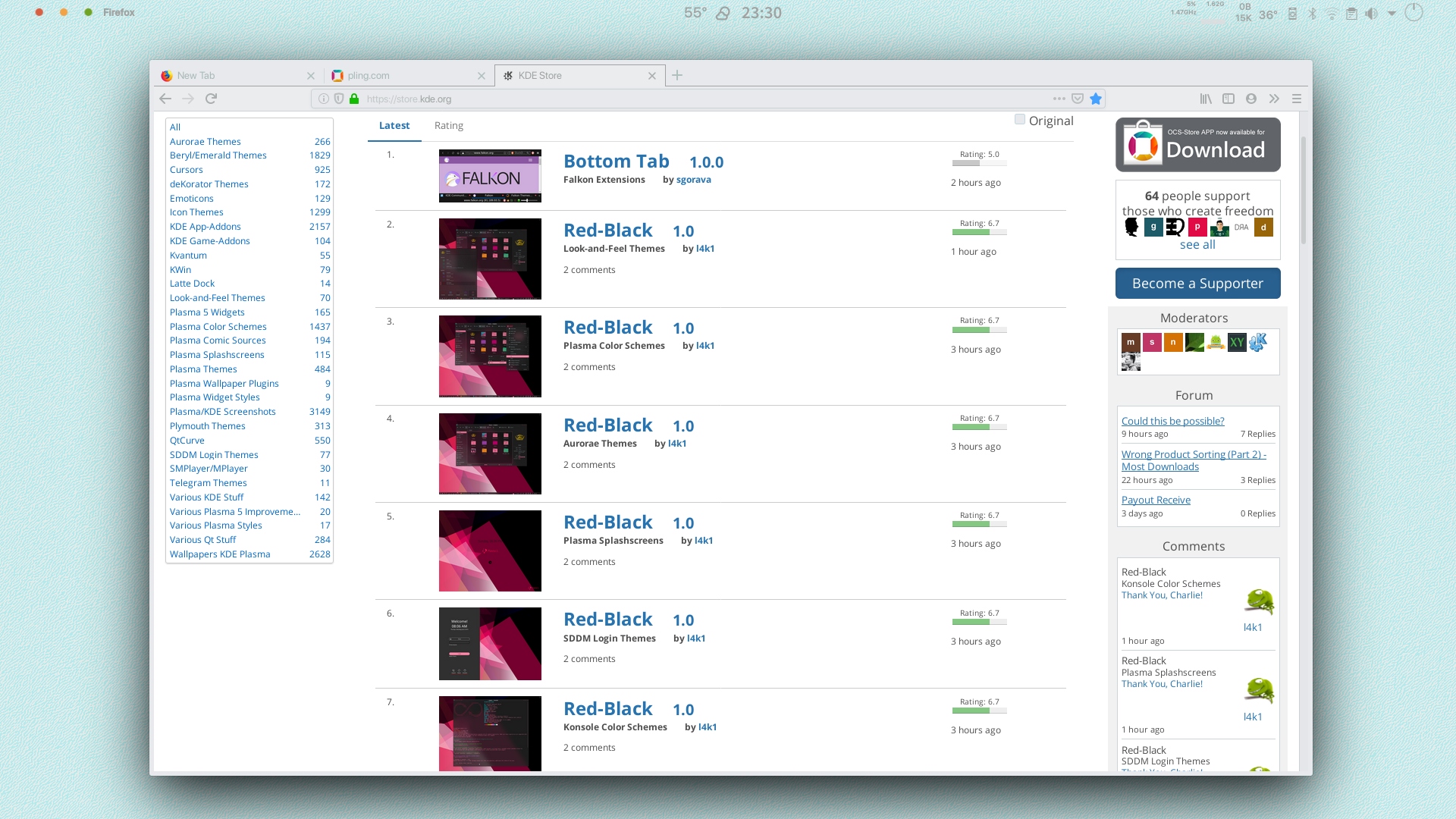The width and height of the screenshot is (1456, 819).
Task: Expand the toolbar overflow chevrons
Action: pyautogui.click(x=1274, y=99)
